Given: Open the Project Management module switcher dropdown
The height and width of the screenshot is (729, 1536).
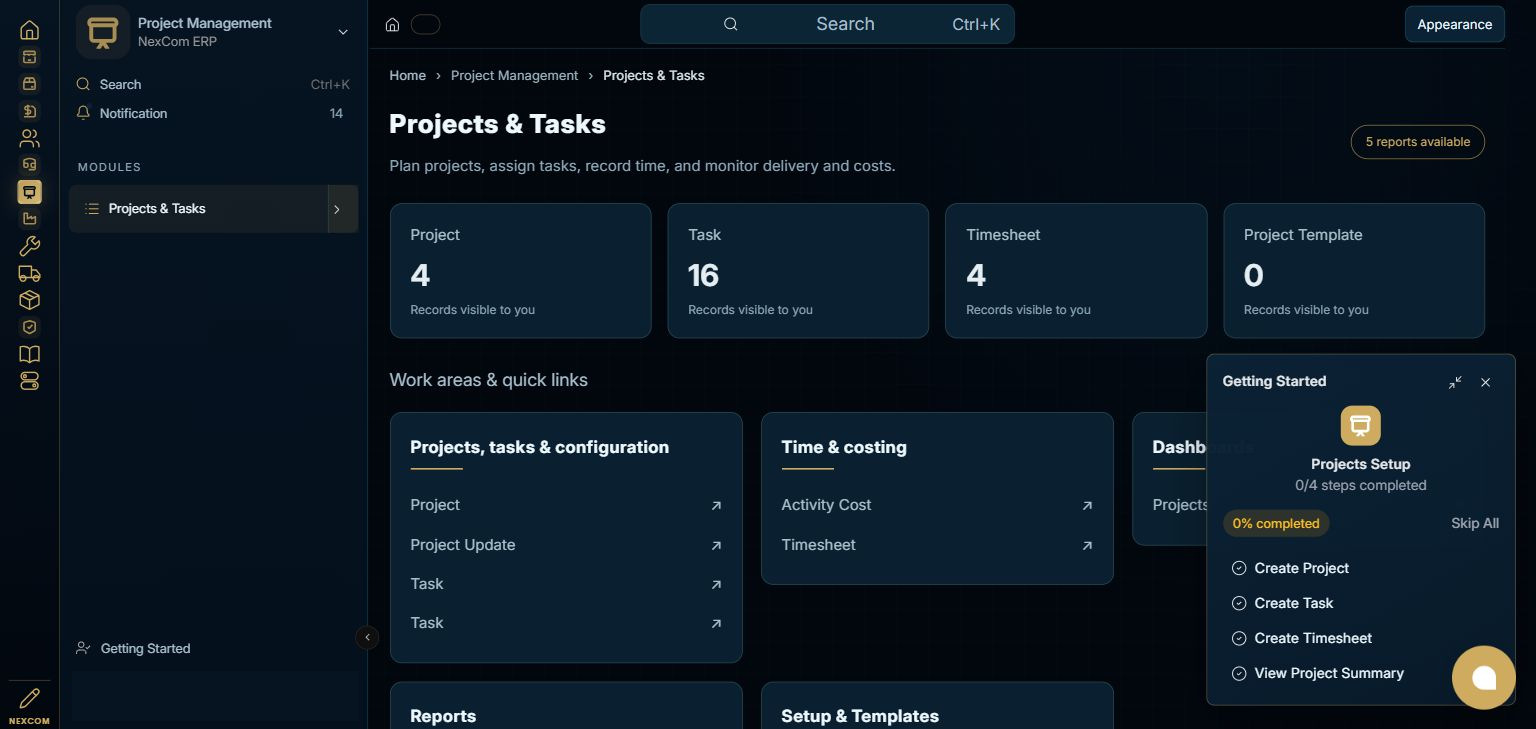Looking at the screenshot, I should coord(343,32).
